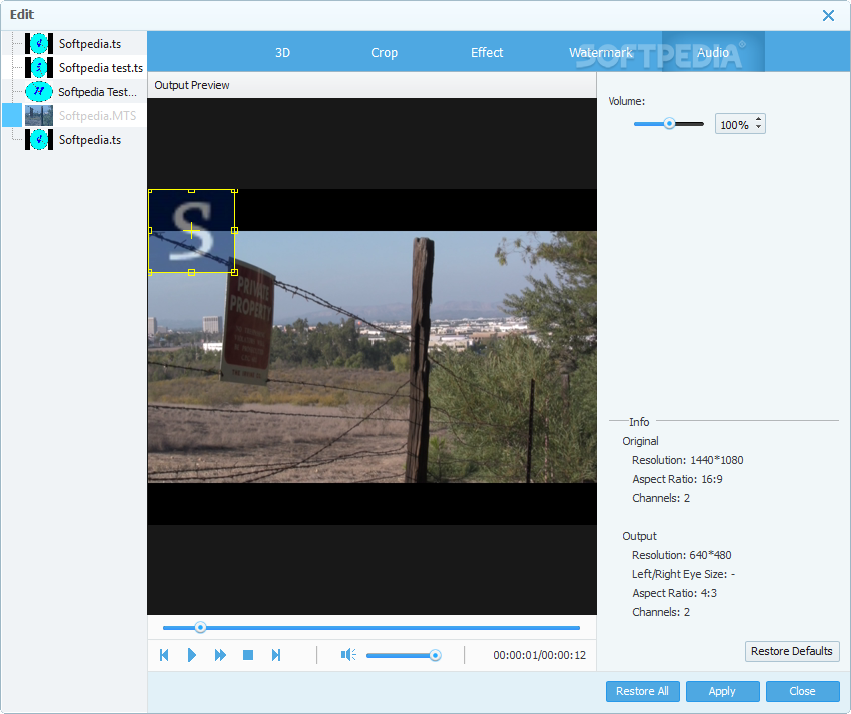Click watermark center crosshair in preview

[x=191, y=231]
